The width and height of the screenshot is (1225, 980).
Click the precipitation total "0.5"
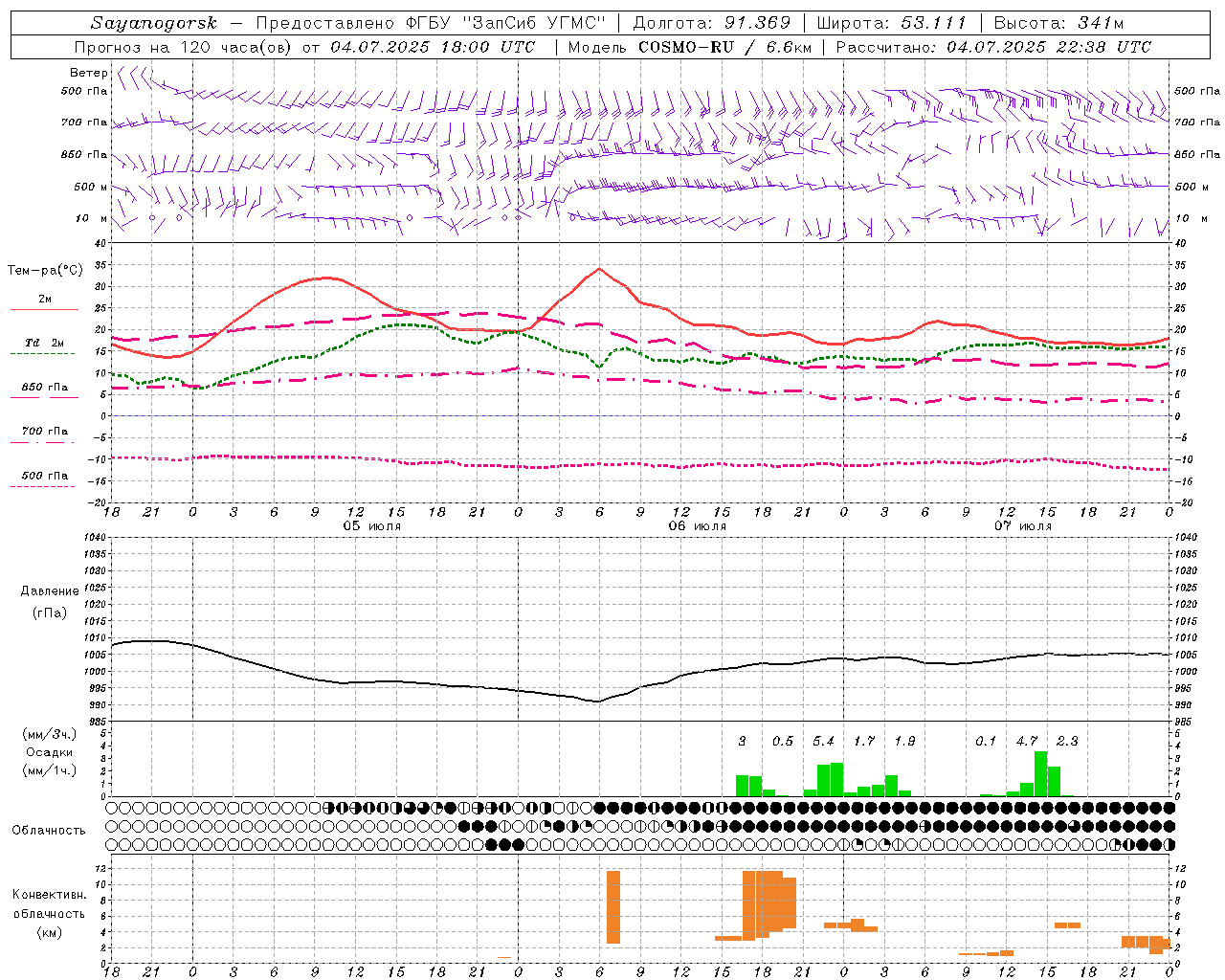click(783, 741)
